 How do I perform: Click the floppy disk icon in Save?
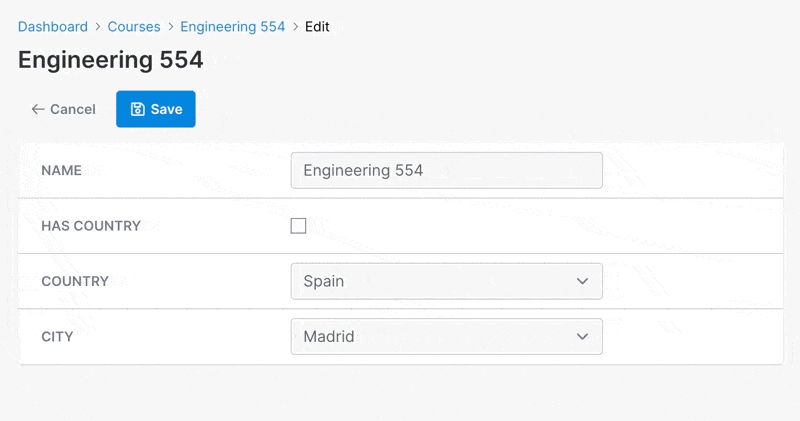137,109
